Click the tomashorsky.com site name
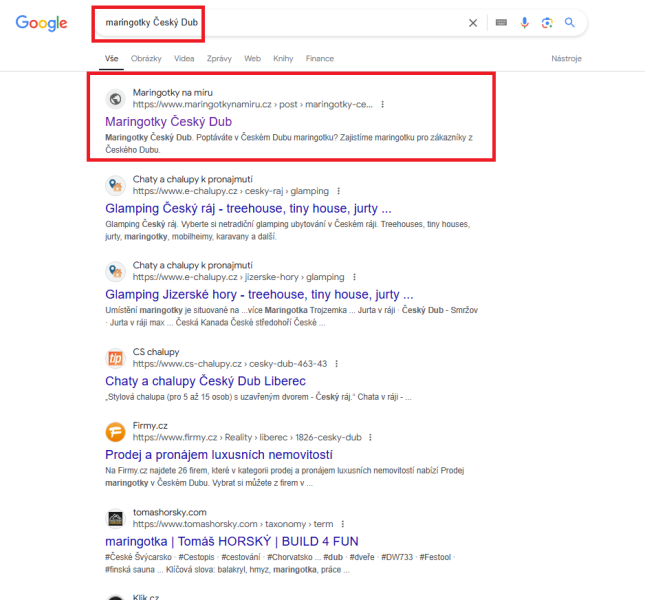Image resolution: width=645 pixels, height=600 pixels. click(169, 513)
